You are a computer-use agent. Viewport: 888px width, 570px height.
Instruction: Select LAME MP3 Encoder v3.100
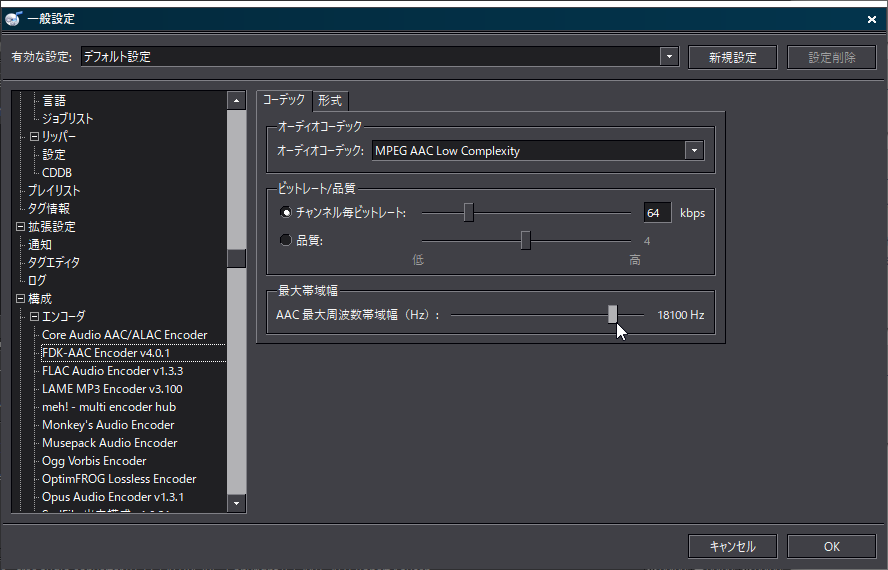point(112,389)
